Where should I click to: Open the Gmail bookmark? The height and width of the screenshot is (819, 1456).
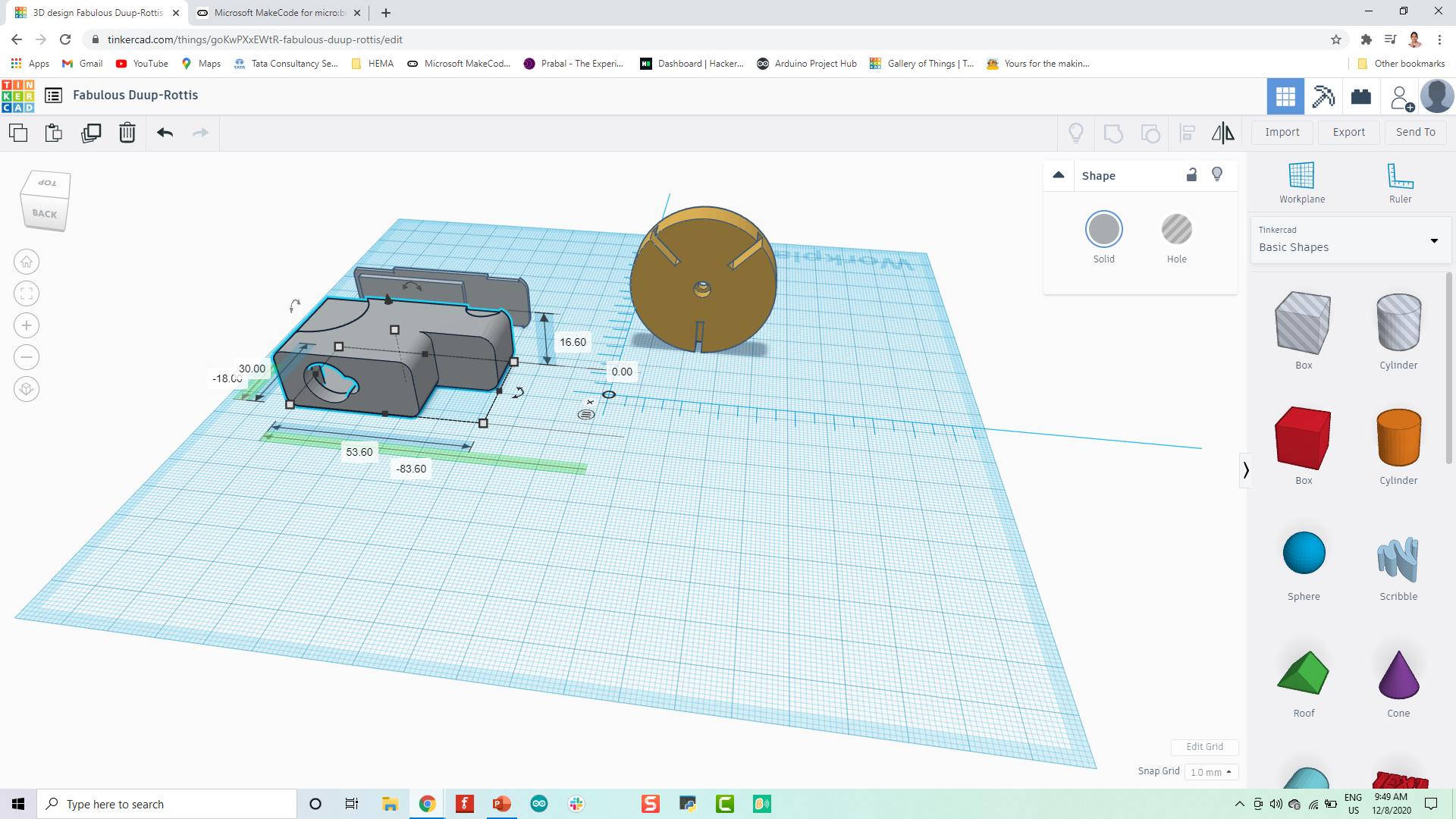point(83,64)
